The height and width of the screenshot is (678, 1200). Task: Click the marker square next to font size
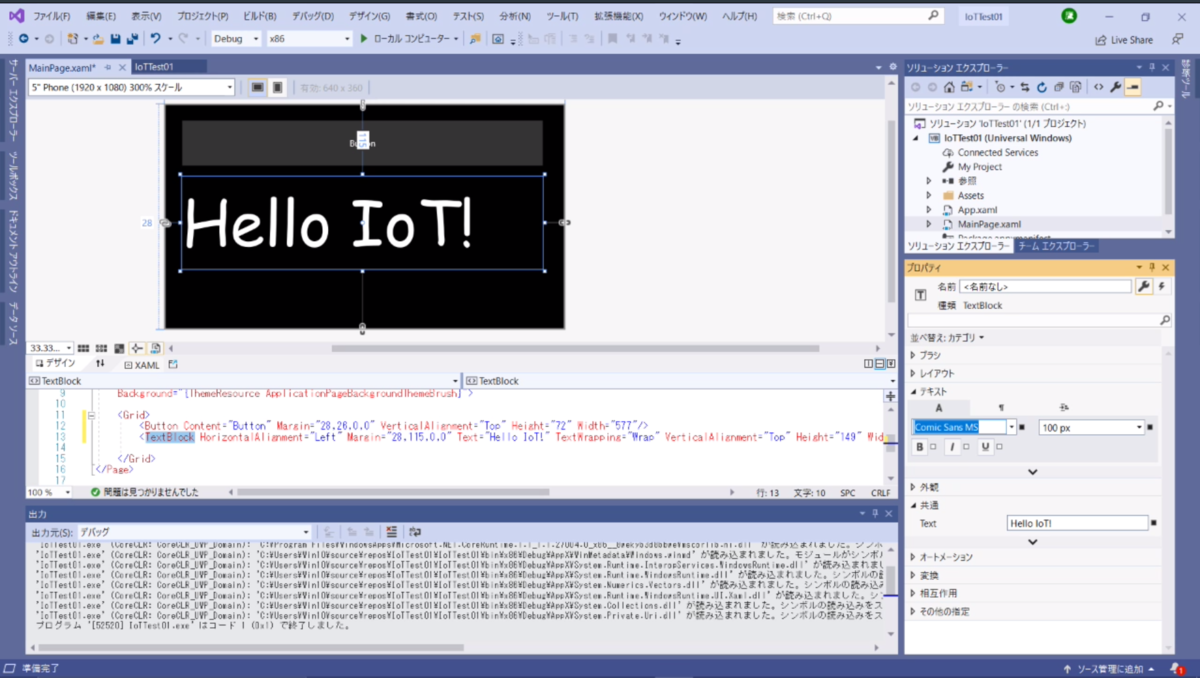[1151, 428]
